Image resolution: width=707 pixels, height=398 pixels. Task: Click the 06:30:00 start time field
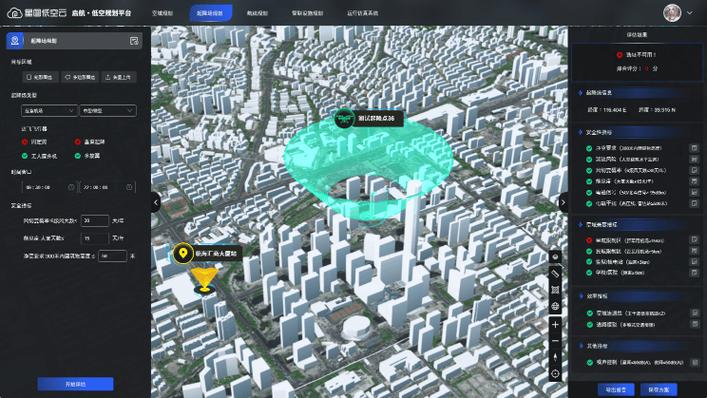(49, 187)
